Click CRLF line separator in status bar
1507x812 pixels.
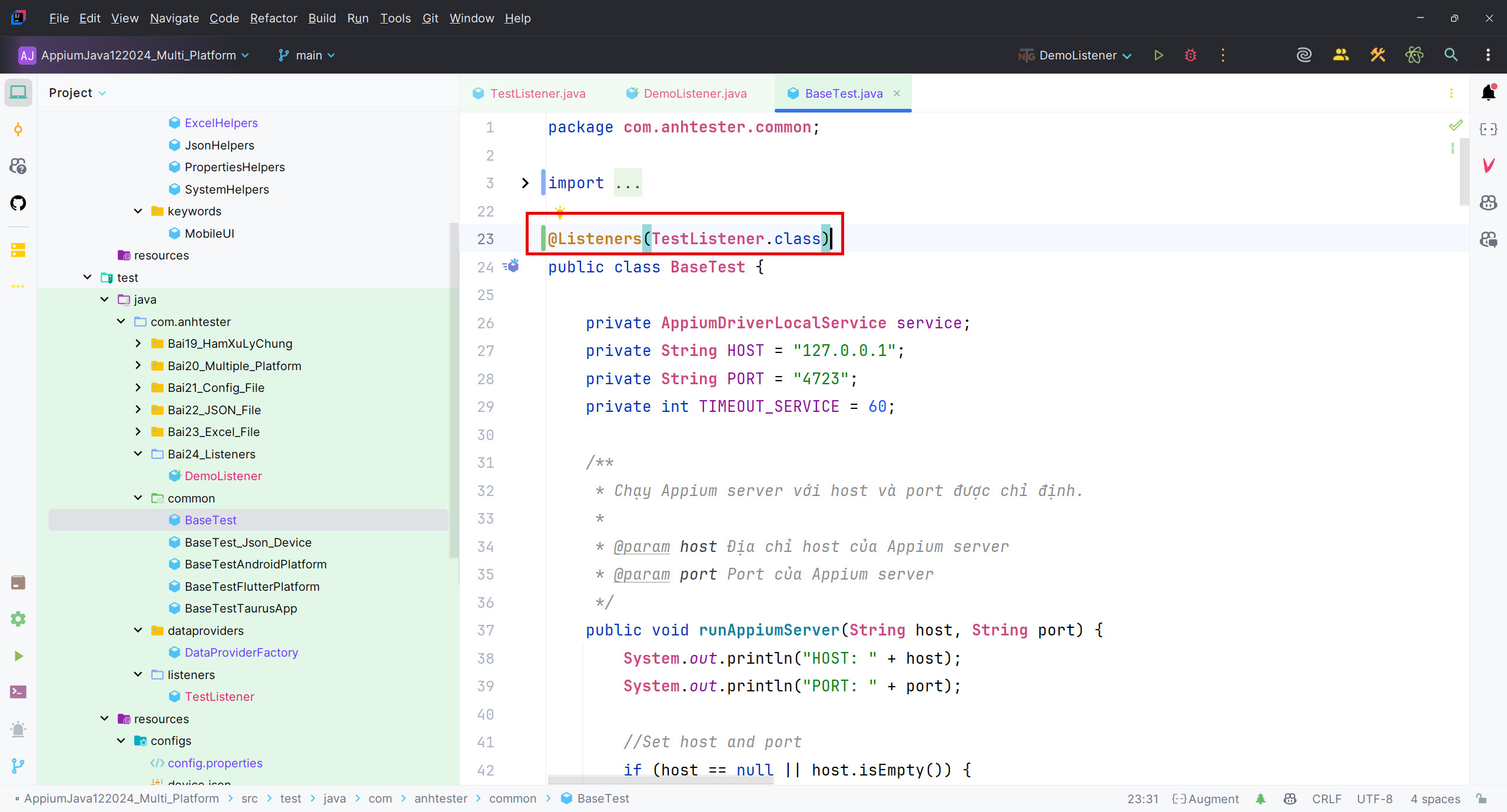coord(1326,798)
